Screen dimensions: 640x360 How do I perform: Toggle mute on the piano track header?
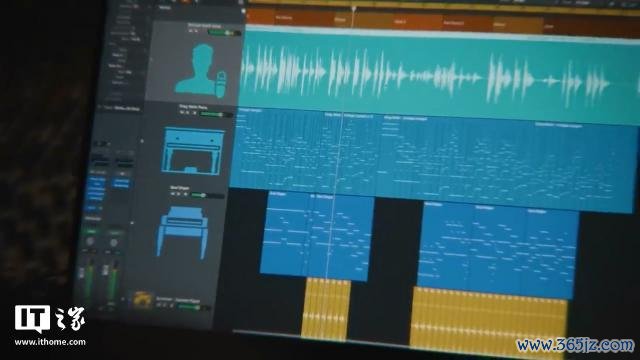[x=182, y=112]
